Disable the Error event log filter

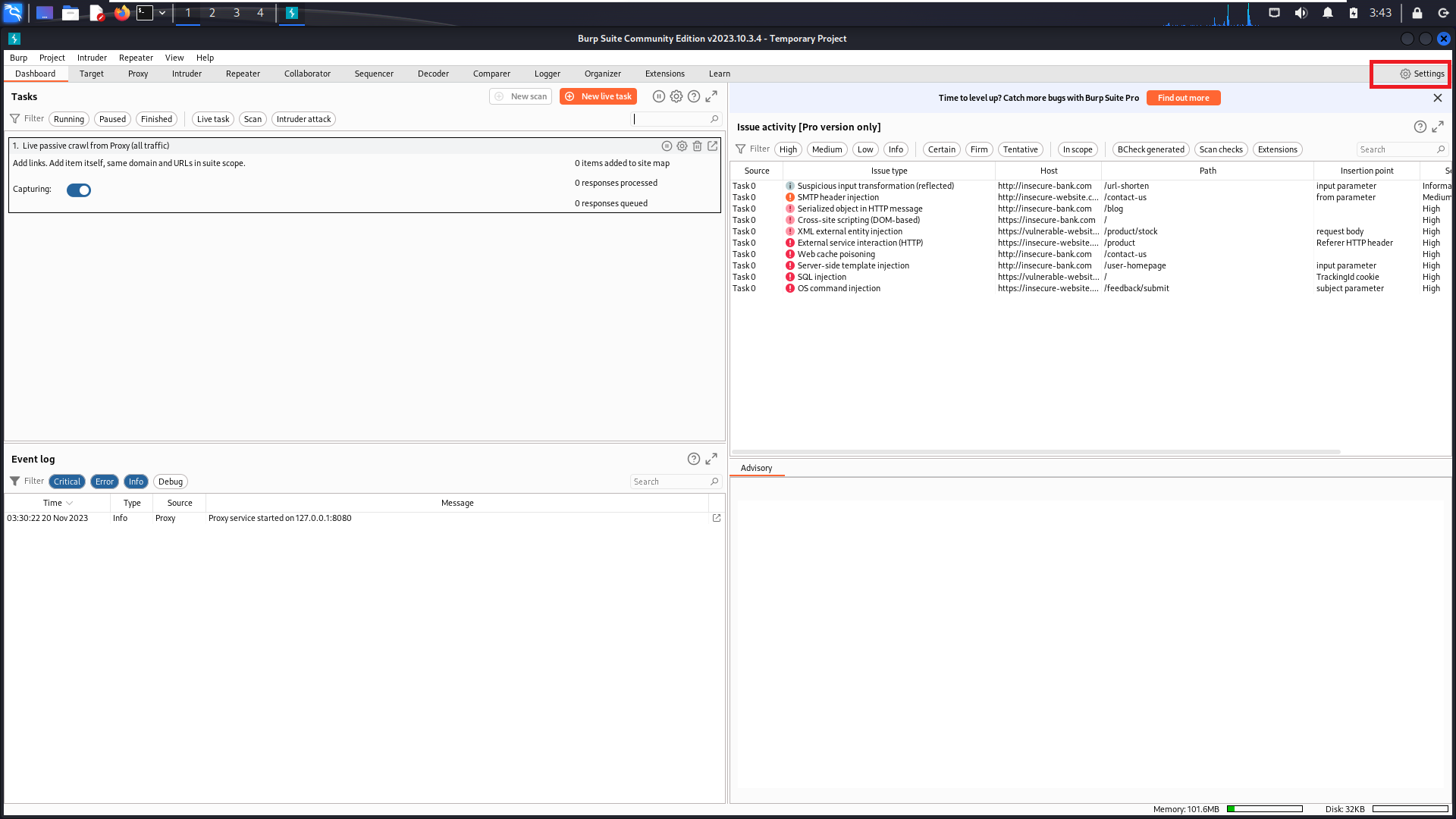point(105,482)
